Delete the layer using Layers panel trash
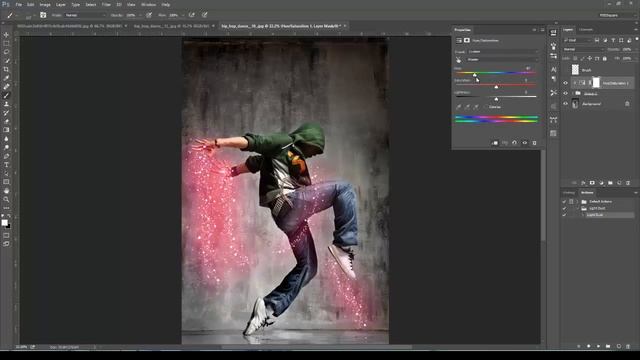 (x=628, y=183)
